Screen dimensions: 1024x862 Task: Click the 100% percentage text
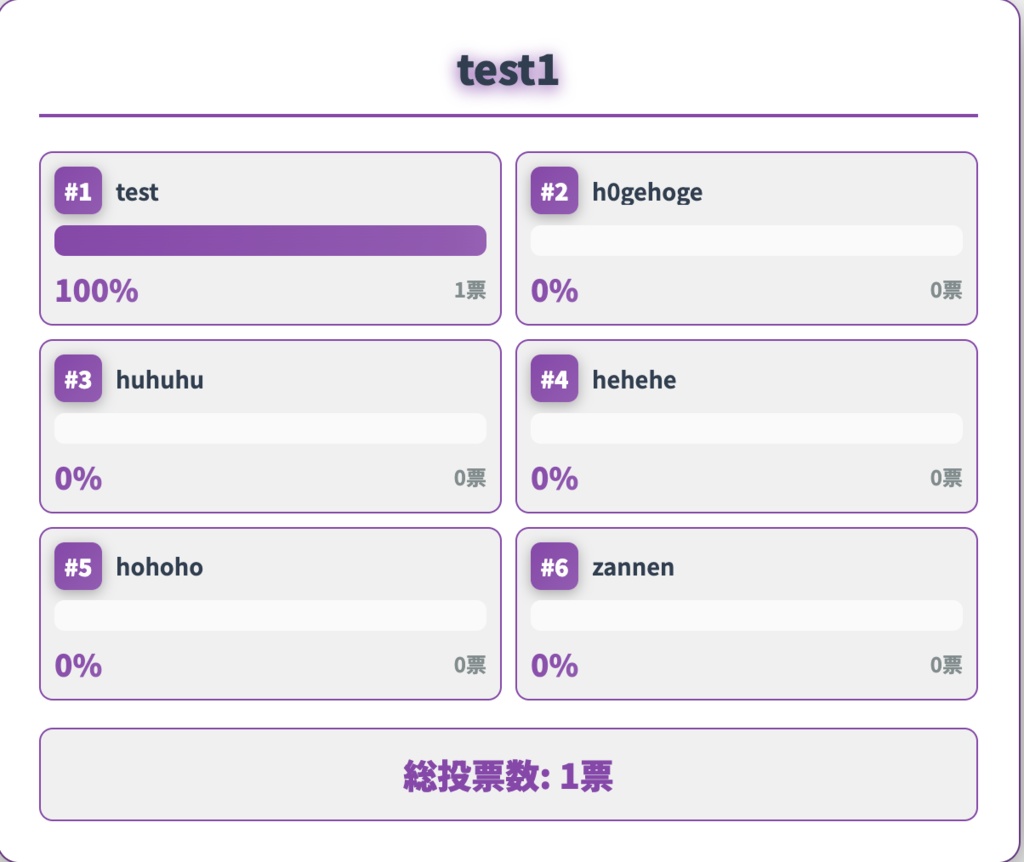97,291
